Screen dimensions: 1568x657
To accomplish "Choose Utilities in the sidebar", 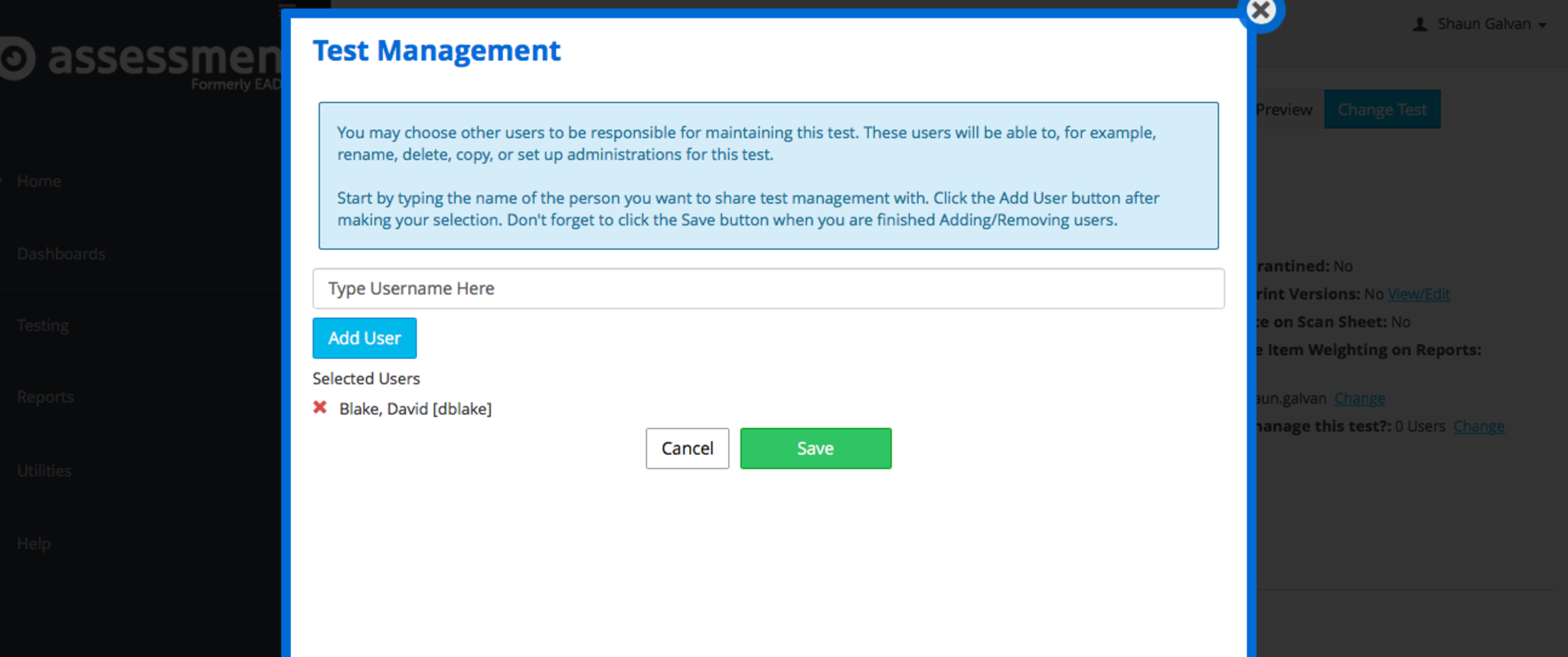I will 44,471.
